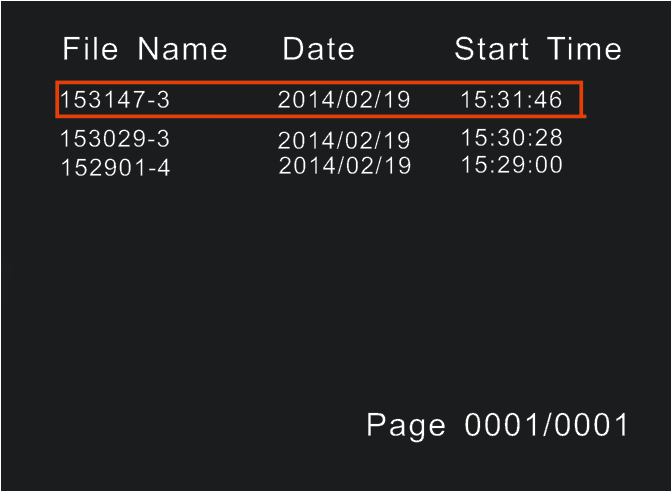This screenshot has width=671, height=491.
Task: Click the word Start in the header
Action: point(492,49)
